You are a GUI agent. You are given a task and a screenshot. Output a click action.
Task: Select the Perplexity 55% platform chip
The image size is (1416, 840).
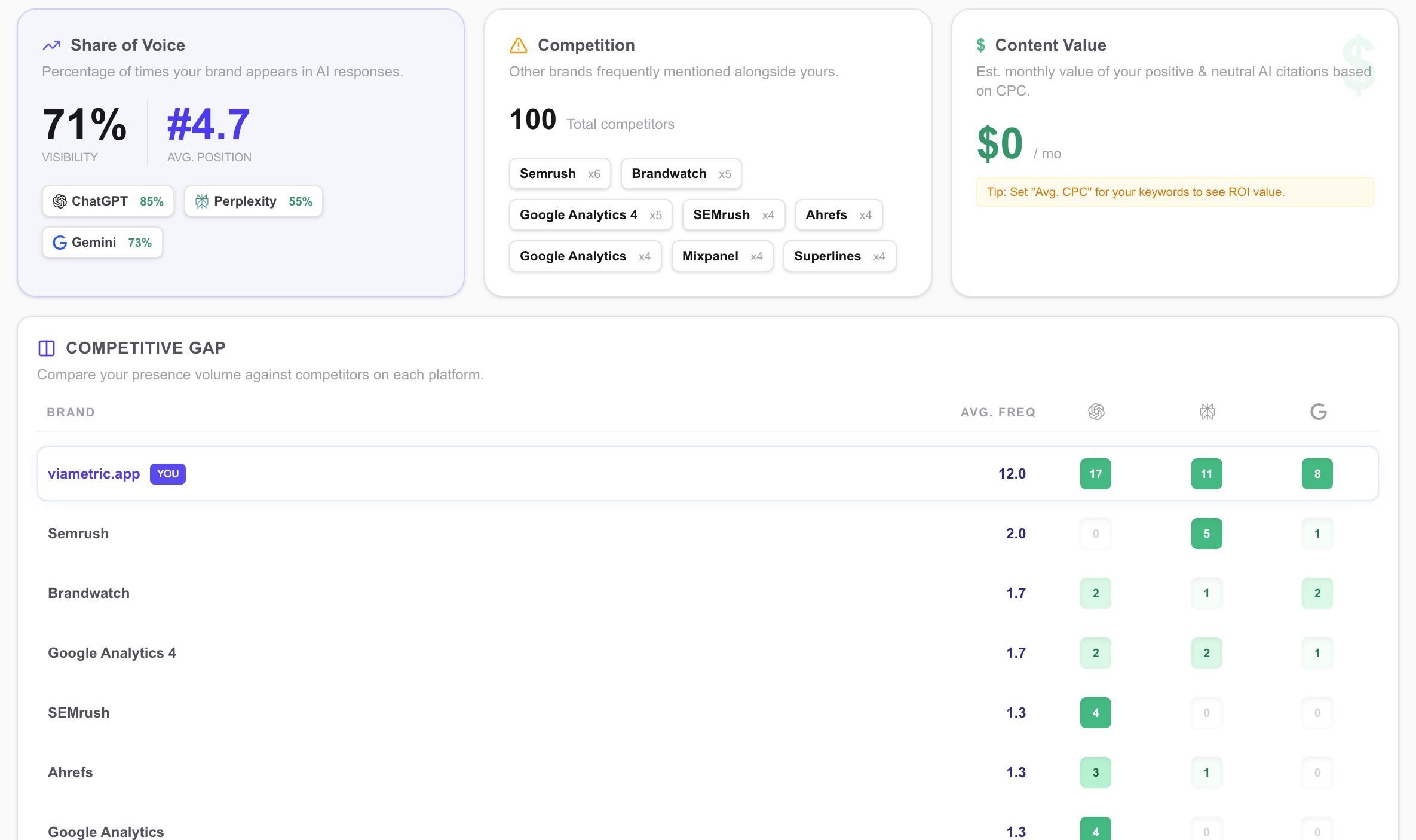(253, 201)
